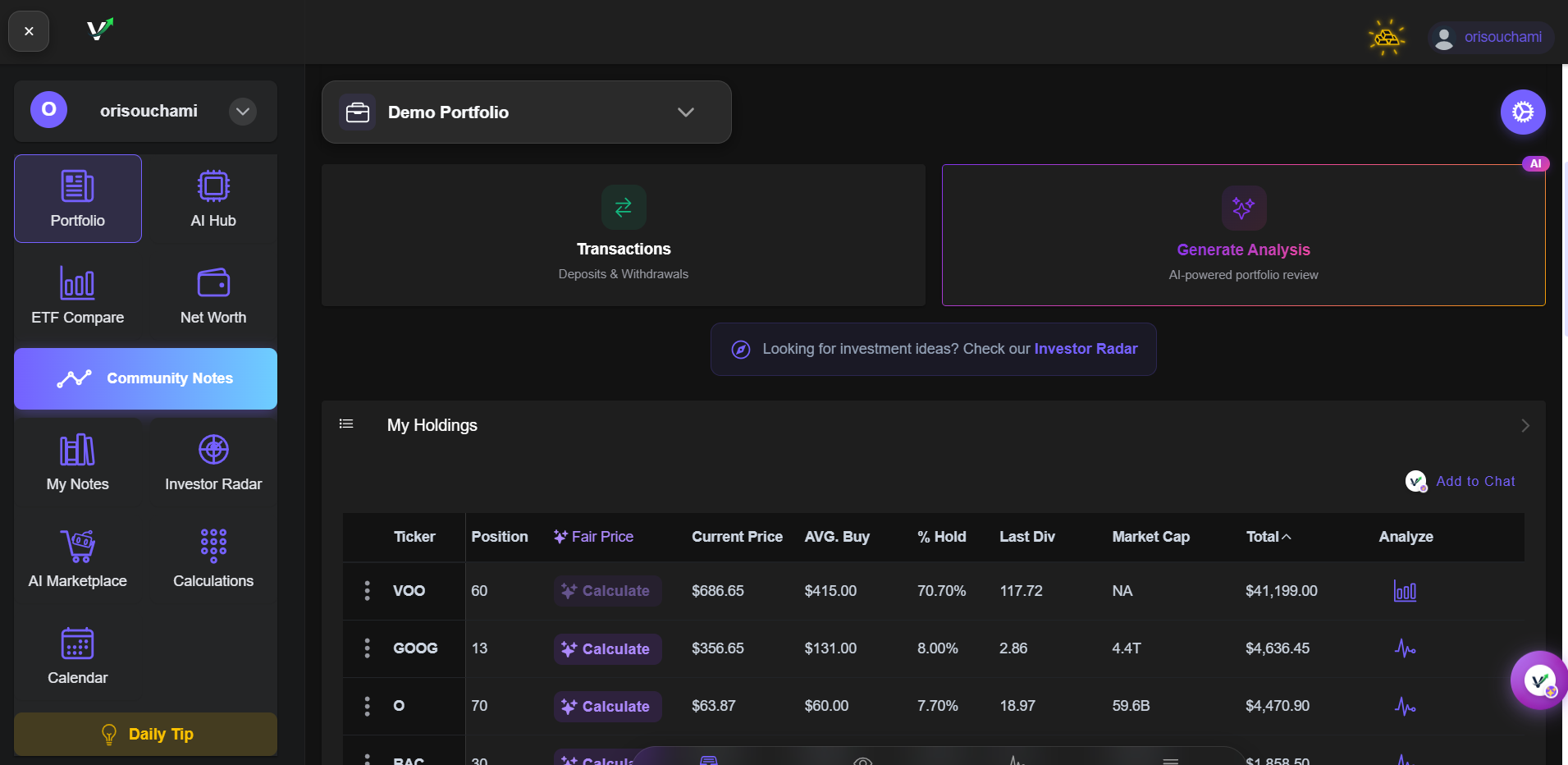Screen dimensions: 1568x765
Task: Open the Transactions card
Action: [624, 236]
